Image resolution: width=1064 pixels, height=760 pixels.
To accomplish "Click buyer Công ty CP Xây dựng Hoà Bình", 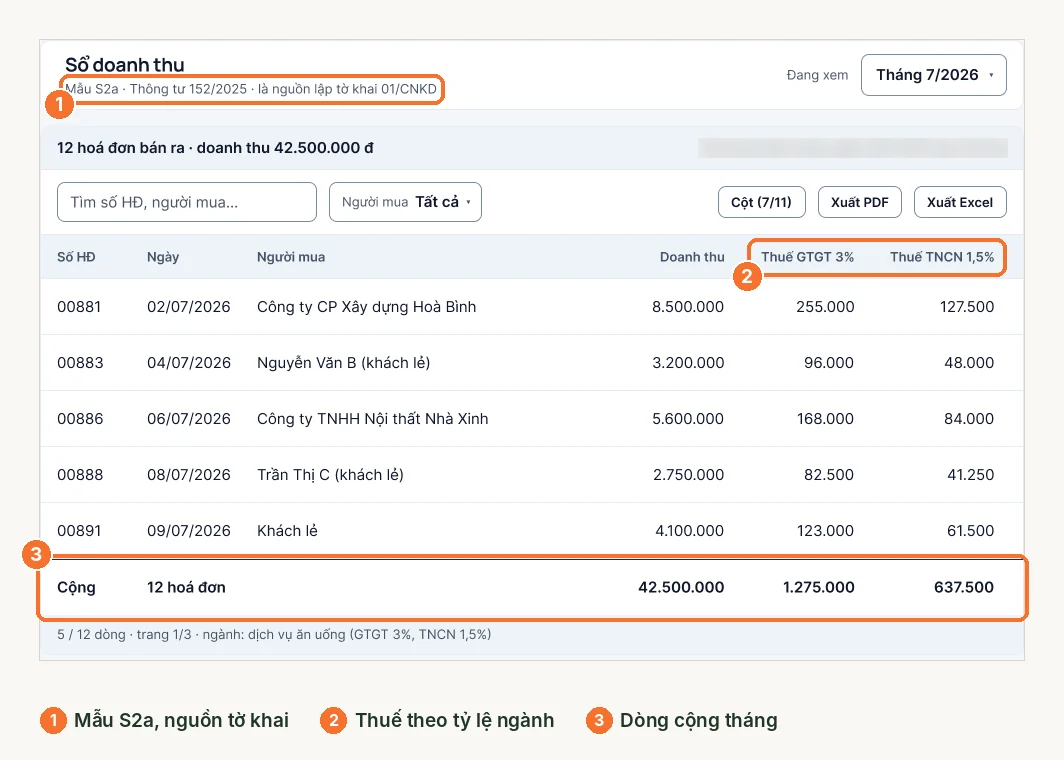I will pos(366,307).
